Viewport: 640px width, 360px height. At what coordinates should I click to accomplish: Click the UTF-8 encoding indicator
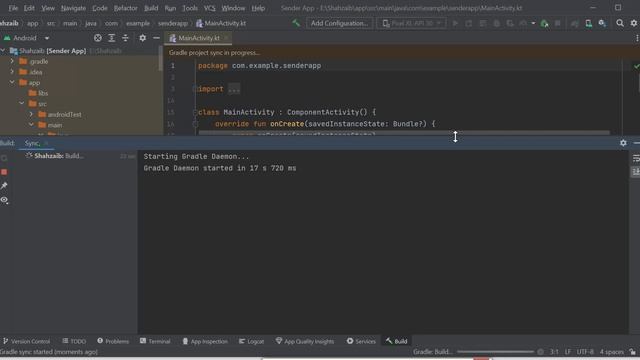click(x=585, y=352)
